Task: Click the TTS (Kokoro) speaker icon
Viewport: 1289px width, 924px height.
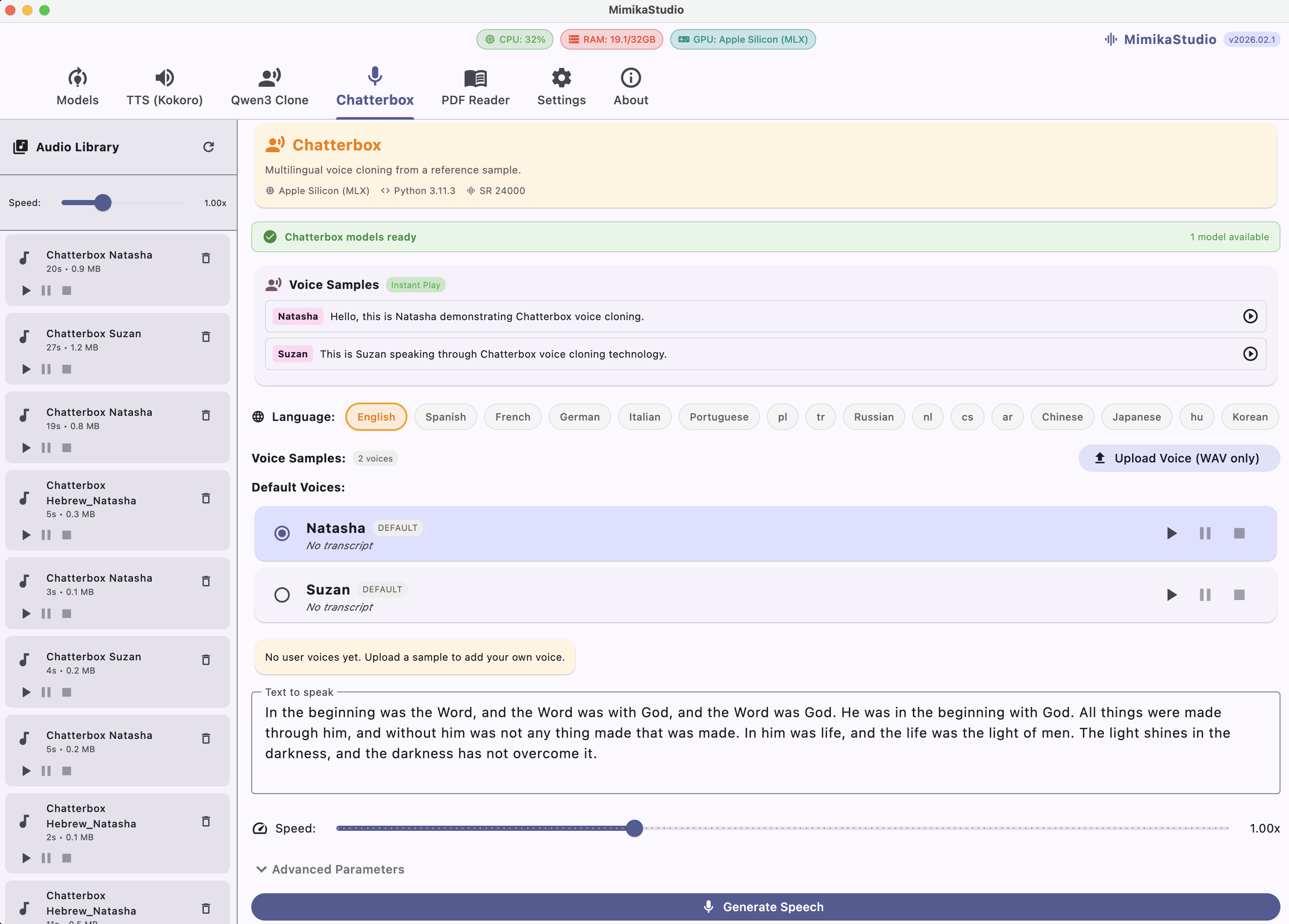Action: [x=165, y=78]
